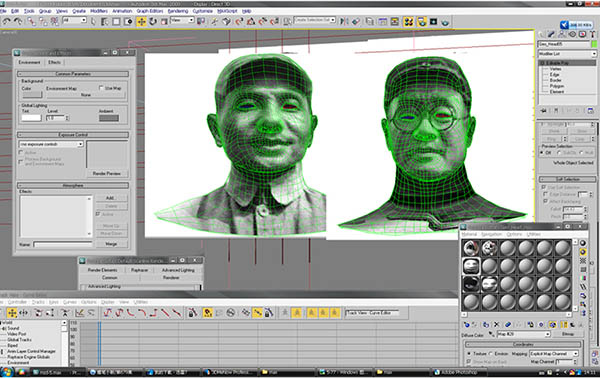The width and height of the screenshot is (600, 378).
Task: Select the Texture radio button
Action: 469,354
